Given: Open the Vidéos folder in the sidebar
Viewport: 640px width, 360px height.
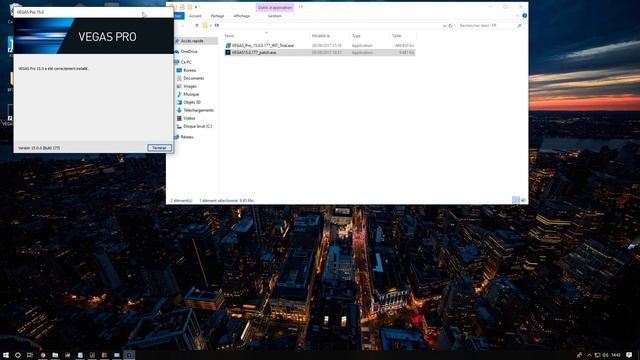Looking at the screenshot, I should tap(189, 118).
